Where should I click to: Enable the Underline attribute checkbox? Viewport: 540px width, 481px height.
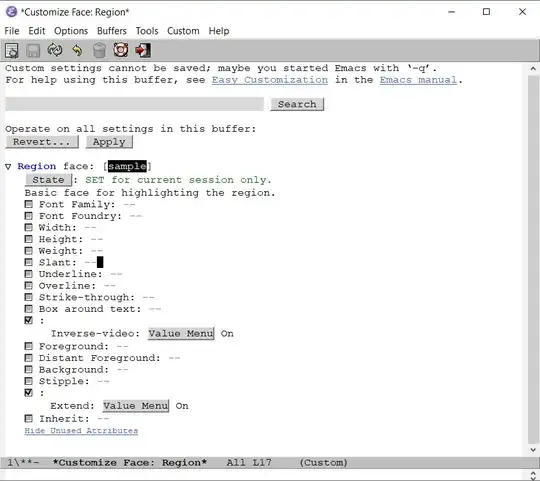(x=29, y=274)
